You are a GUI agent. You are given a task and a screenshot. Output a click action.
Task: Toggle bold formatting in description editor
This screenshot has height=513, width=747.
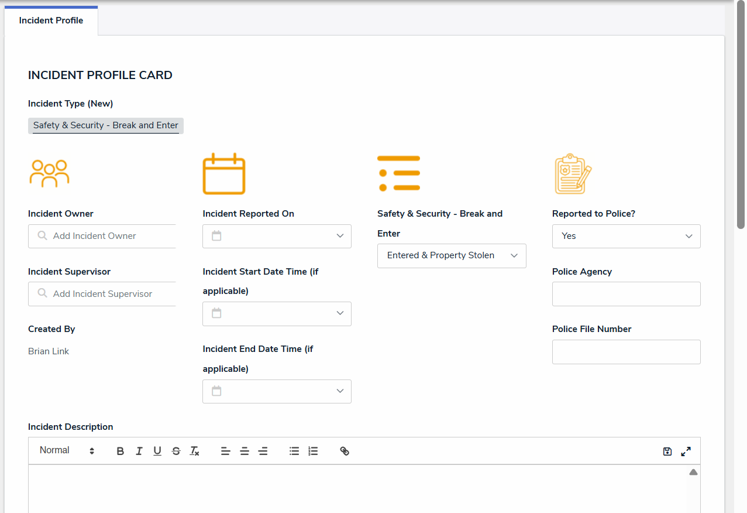[x=120, y=451]
